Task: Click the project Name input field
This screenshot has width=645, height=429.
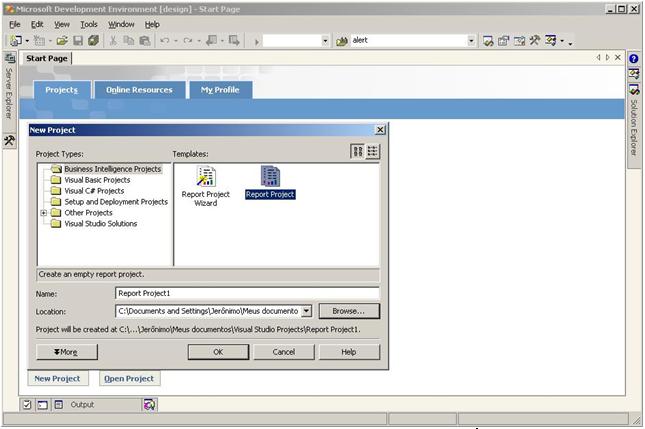Action: coord(246,293)
